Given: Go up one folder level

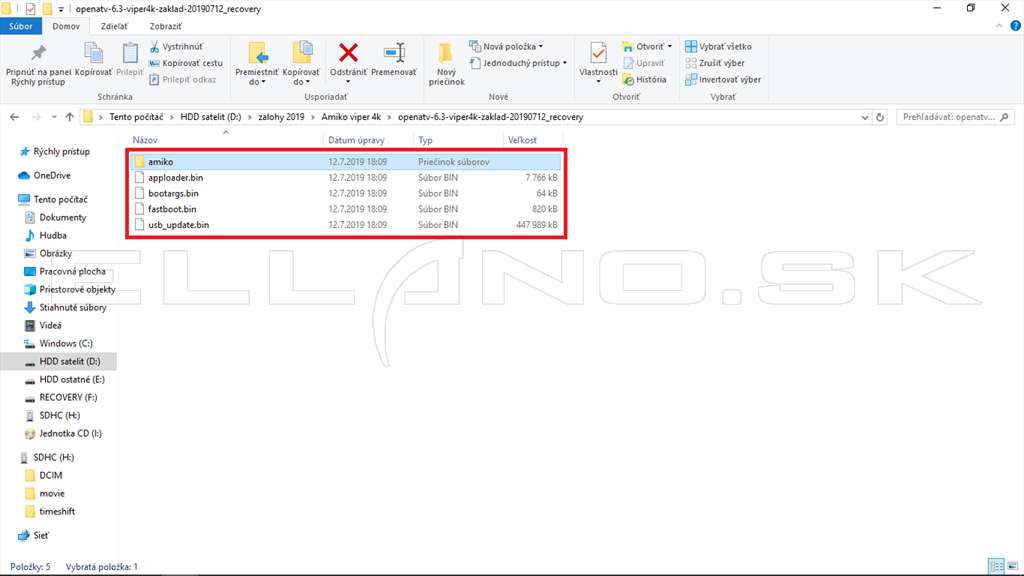Looking at the screenshot, I should coord(69,117).
